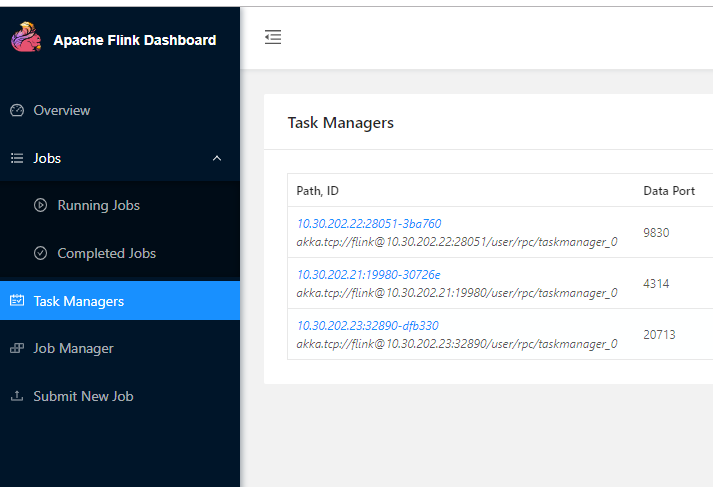The height and width of the screenshot is (487, 713).
Task: Collapse sidebar using the menu fold icon
Action: coord(273,37)
